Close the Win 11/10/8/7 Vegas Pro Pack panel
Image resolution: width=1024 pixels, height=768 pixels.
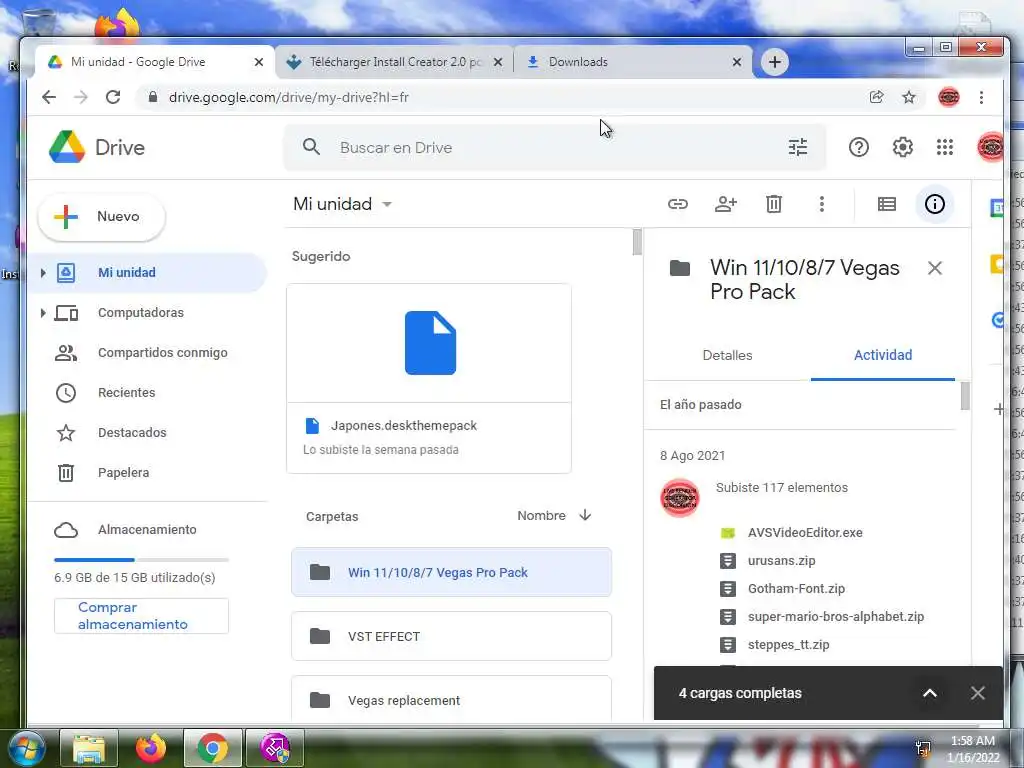(935, 268)
